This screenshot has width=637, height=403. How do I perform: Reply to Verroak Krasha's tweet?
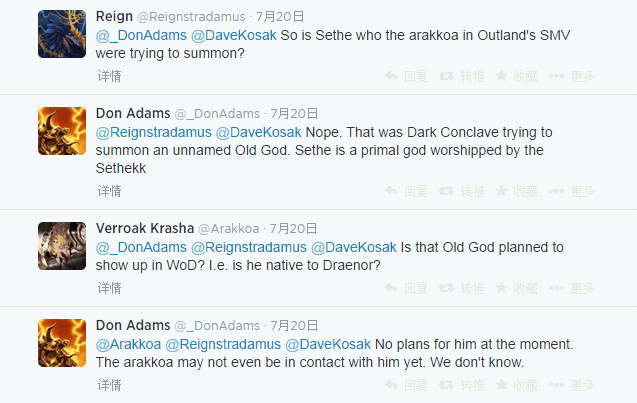[x=406, y=288]
